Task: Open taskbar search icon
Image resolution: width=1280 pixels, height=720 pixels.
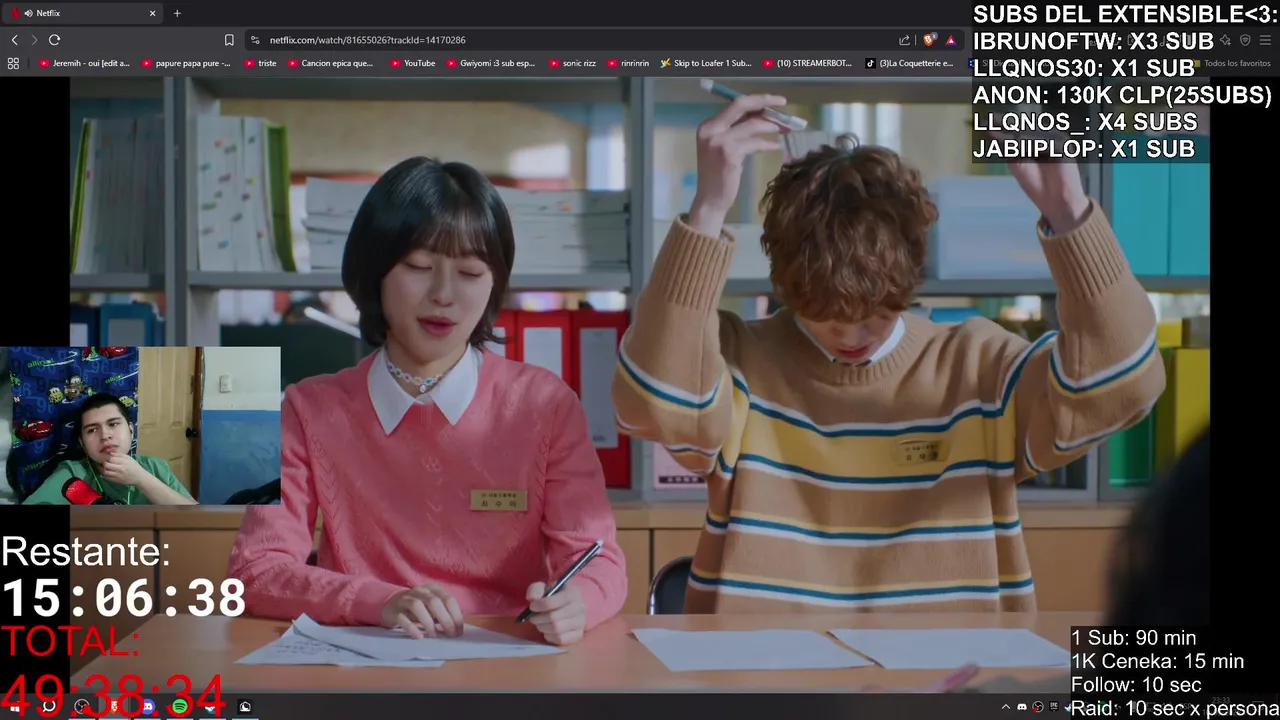Action: pos(48,707)
